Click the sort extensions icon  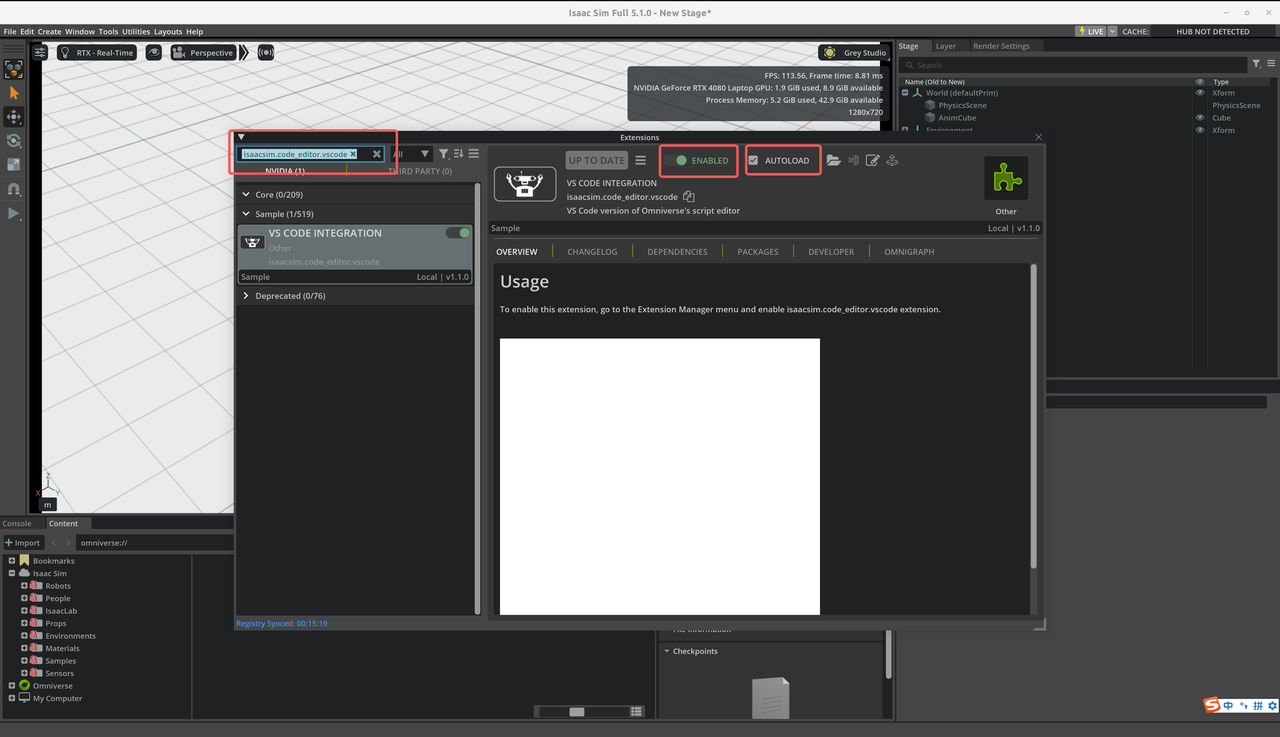(459, 154)
